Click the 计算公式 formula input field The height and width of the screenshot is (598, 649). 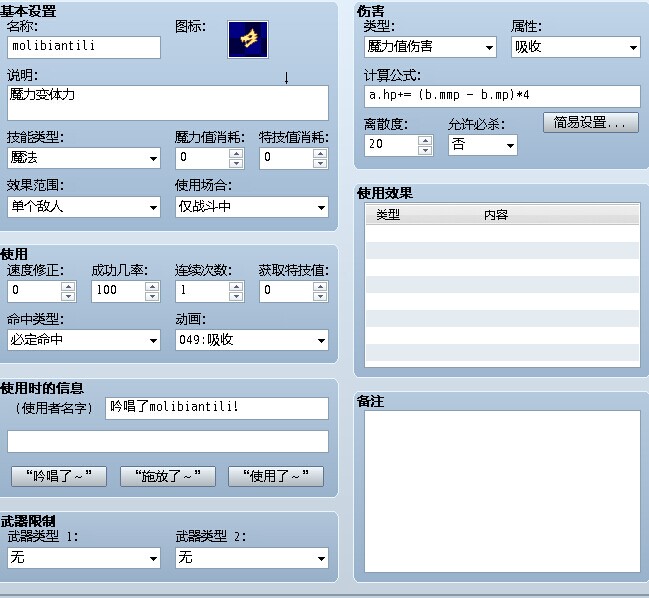pyautogui.click(x=502, y=96)
